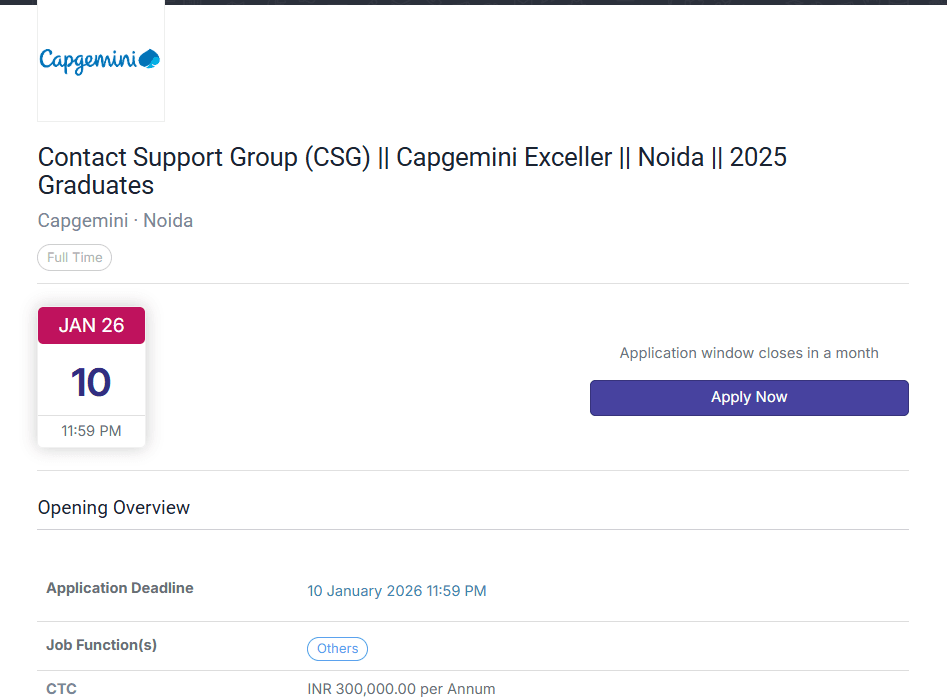The image size is (947, 698).
Task: Click the INR 300,000.00 per Annum value
Action: [x=401, y=688]
